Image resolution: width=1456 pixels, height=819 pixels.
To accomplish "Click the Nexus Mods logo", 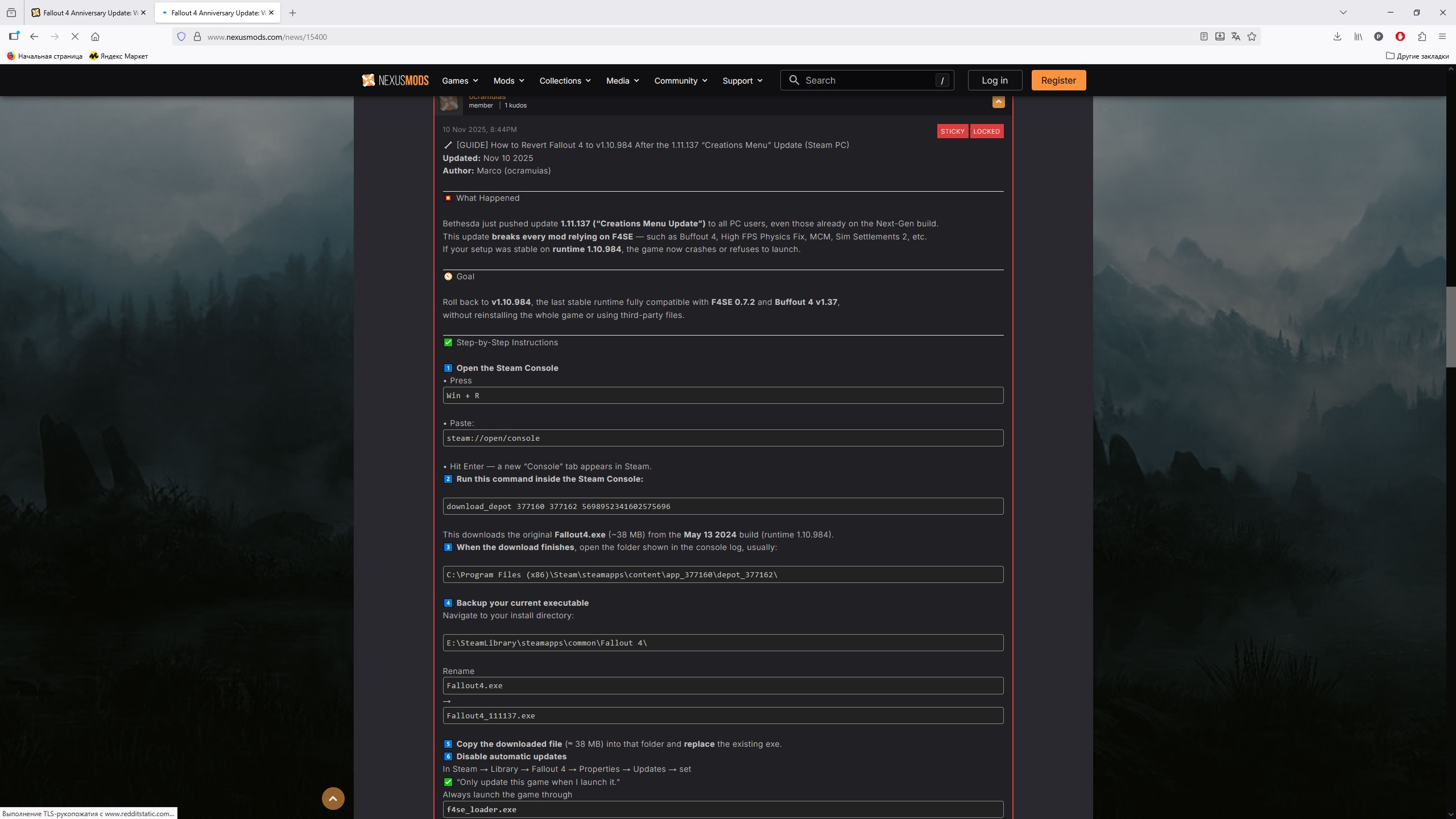I will point(395,80).
